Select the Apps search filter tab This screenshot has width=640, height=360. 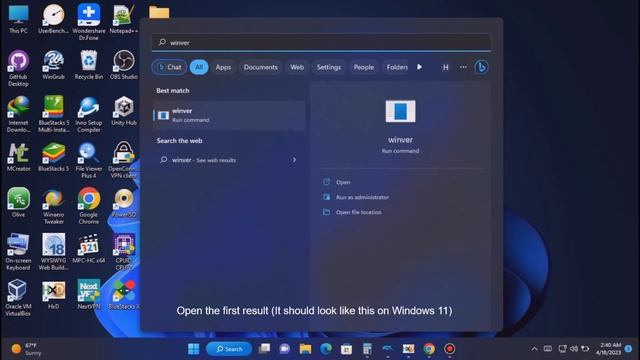pos(223,67)
